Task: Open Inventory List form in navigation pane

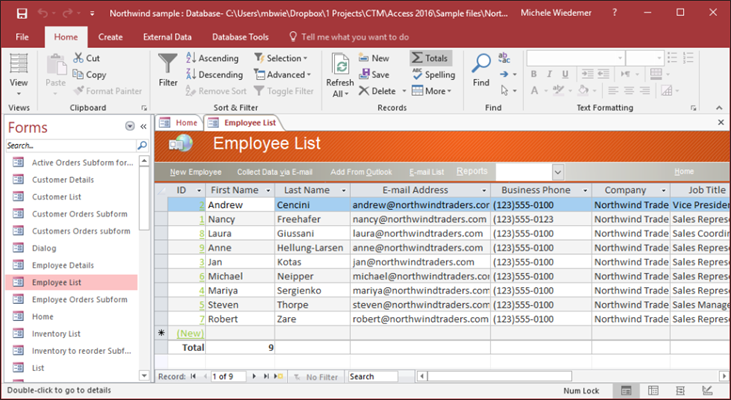Action: (x=56, y=333)
